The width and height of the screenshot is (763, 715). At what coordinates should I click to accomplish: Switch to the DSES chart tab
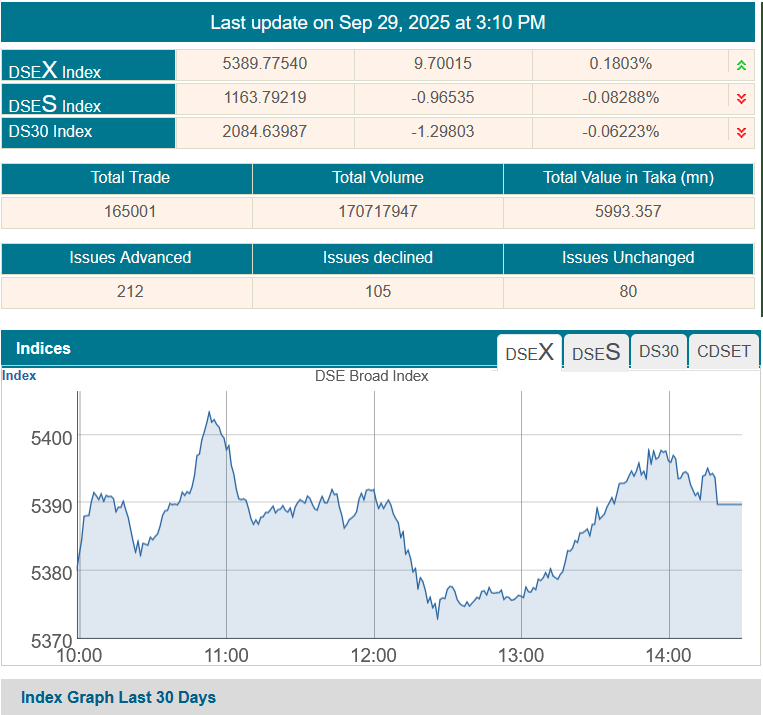click(596, 352)
